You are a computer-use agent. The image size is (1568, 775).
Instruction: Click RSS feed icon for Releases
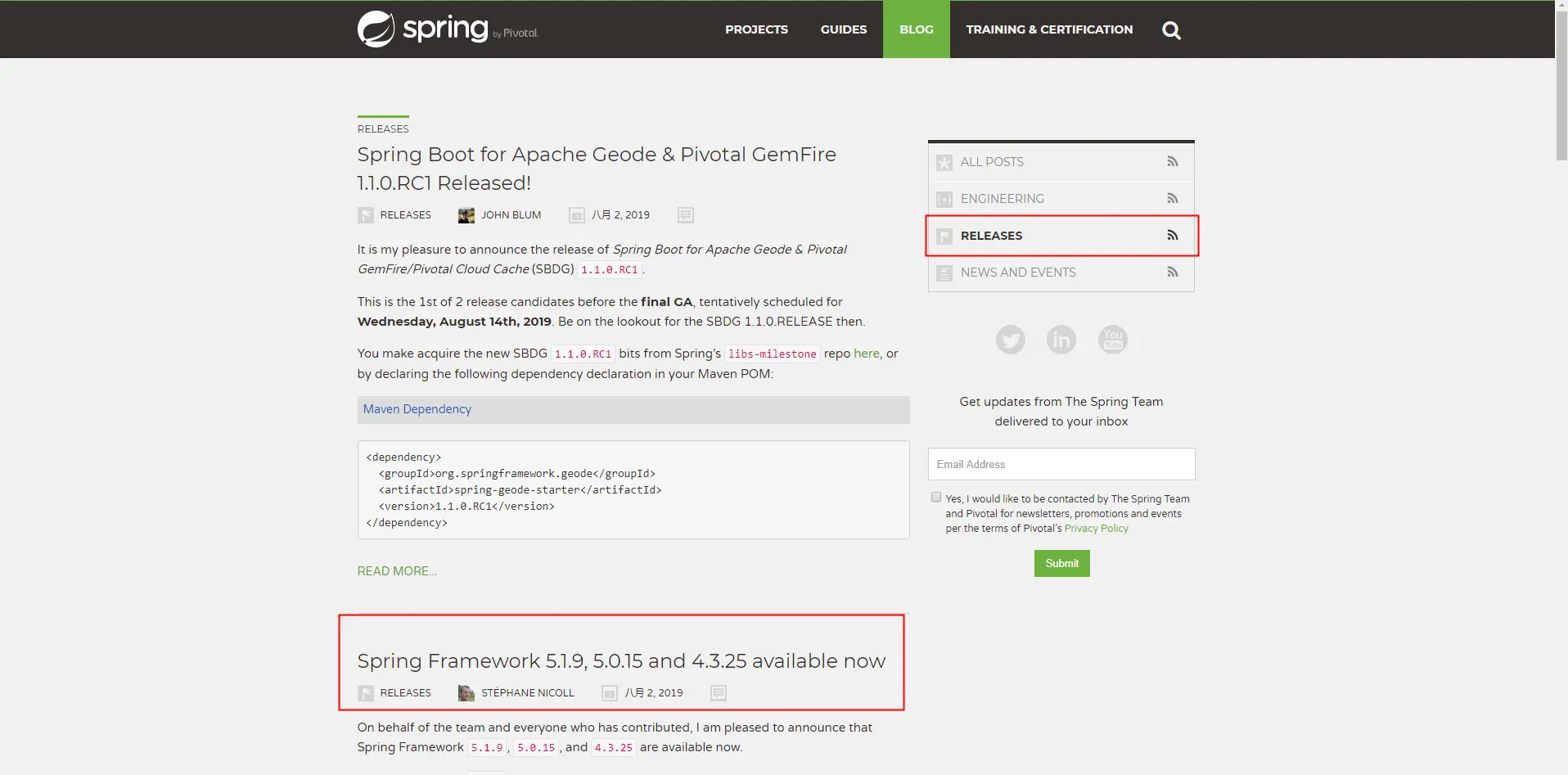coord(1173,235)
